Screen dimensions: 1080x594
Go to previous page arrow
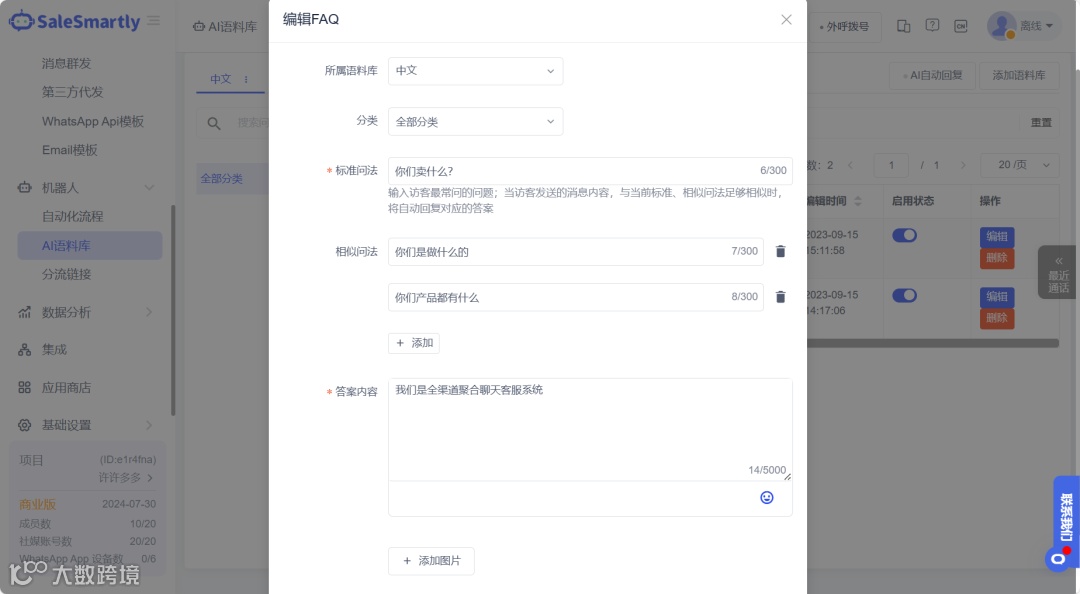[850, 165]
